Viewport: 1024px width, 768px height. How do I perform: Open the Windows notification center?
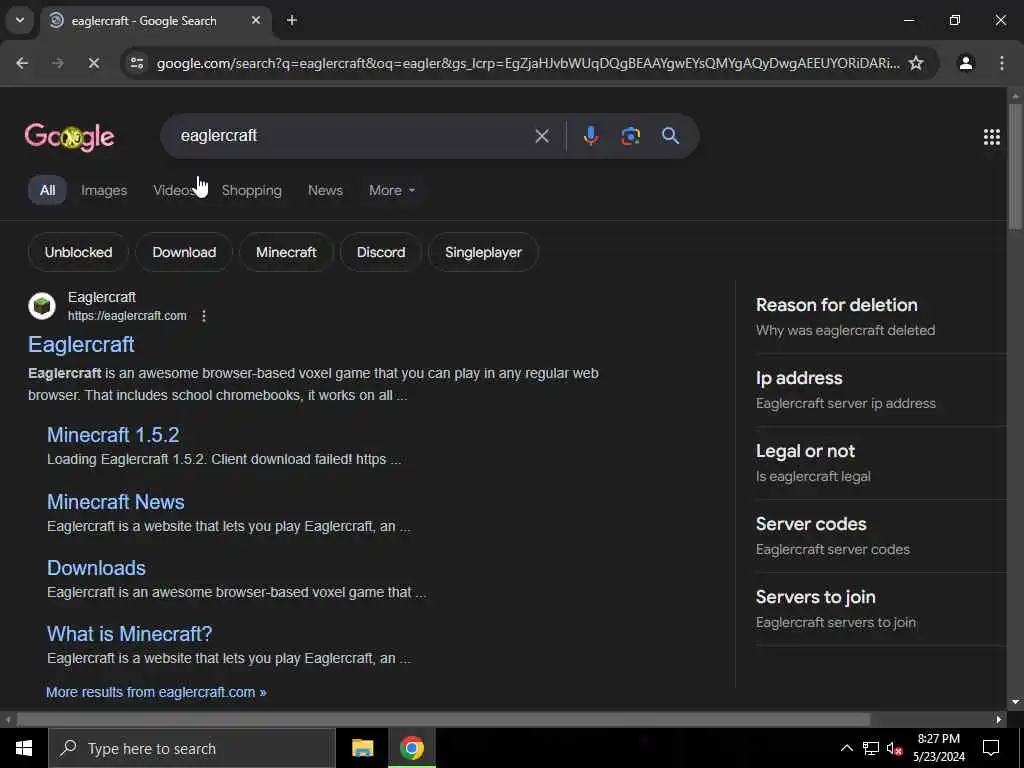pyautogui.click(x=991, y=748)
